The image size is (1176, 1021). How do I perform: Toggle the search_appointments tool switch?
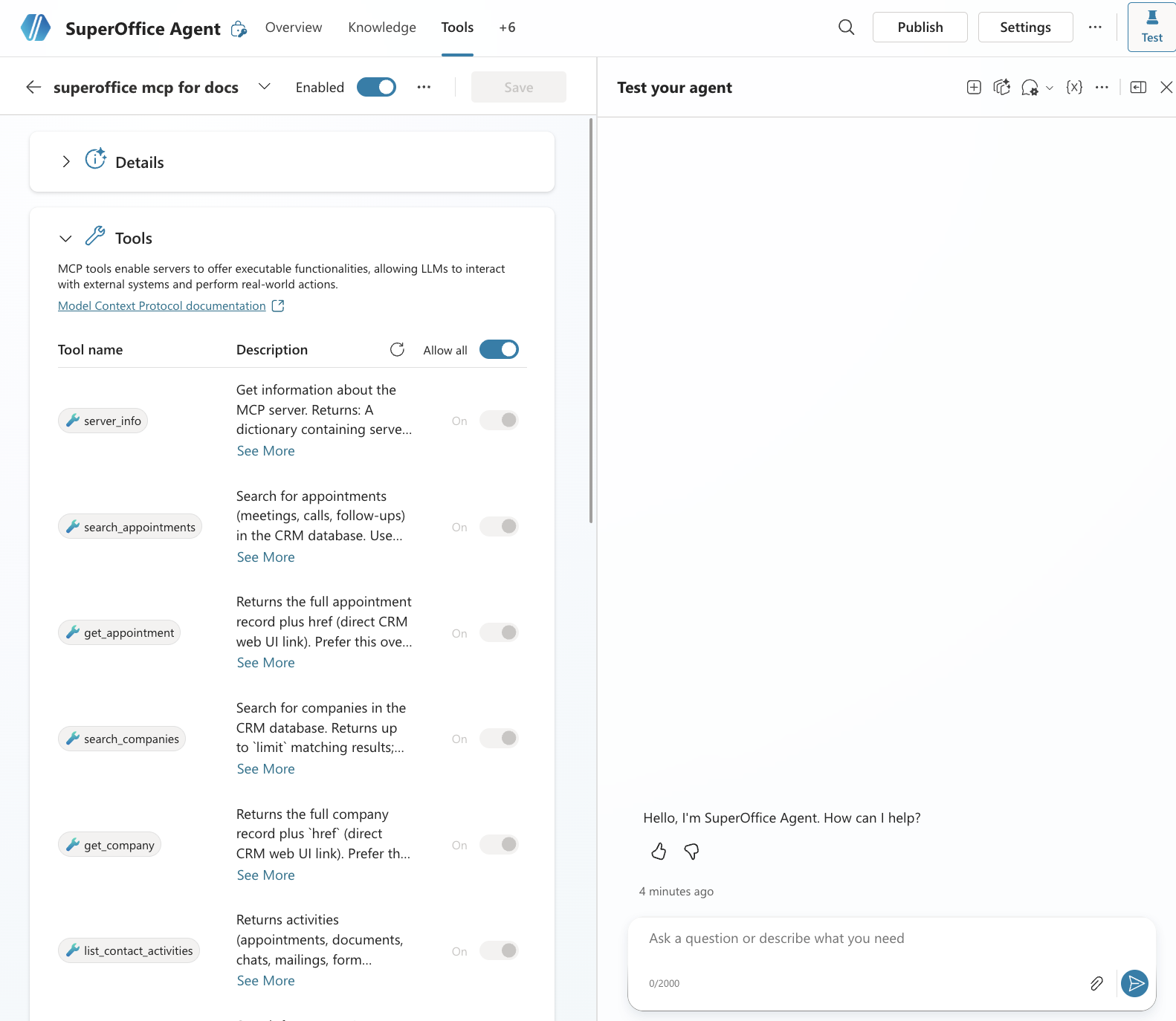(499, 526)
